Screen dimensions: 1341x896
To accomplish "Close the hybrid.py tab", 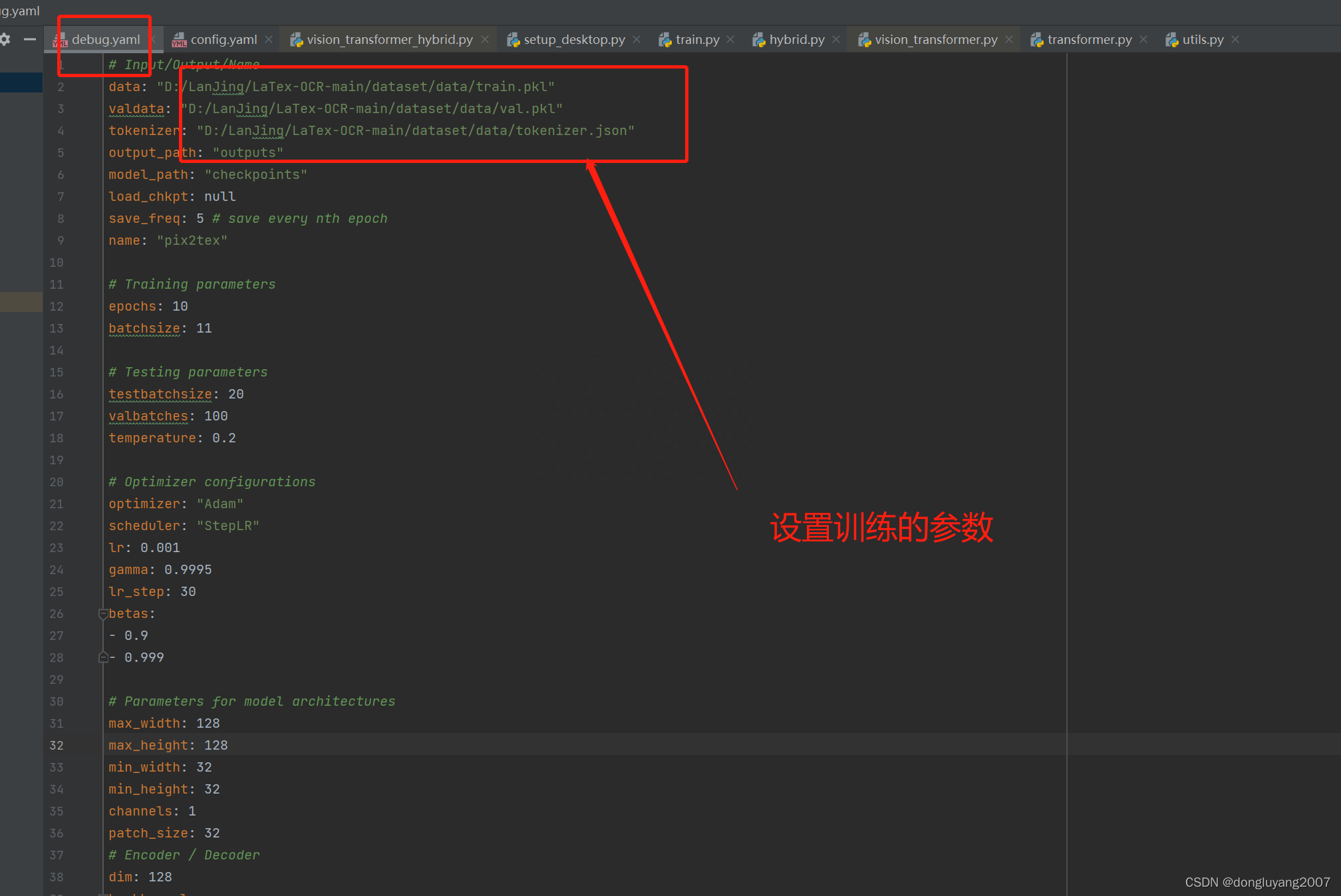I will [x=836, y=40].
